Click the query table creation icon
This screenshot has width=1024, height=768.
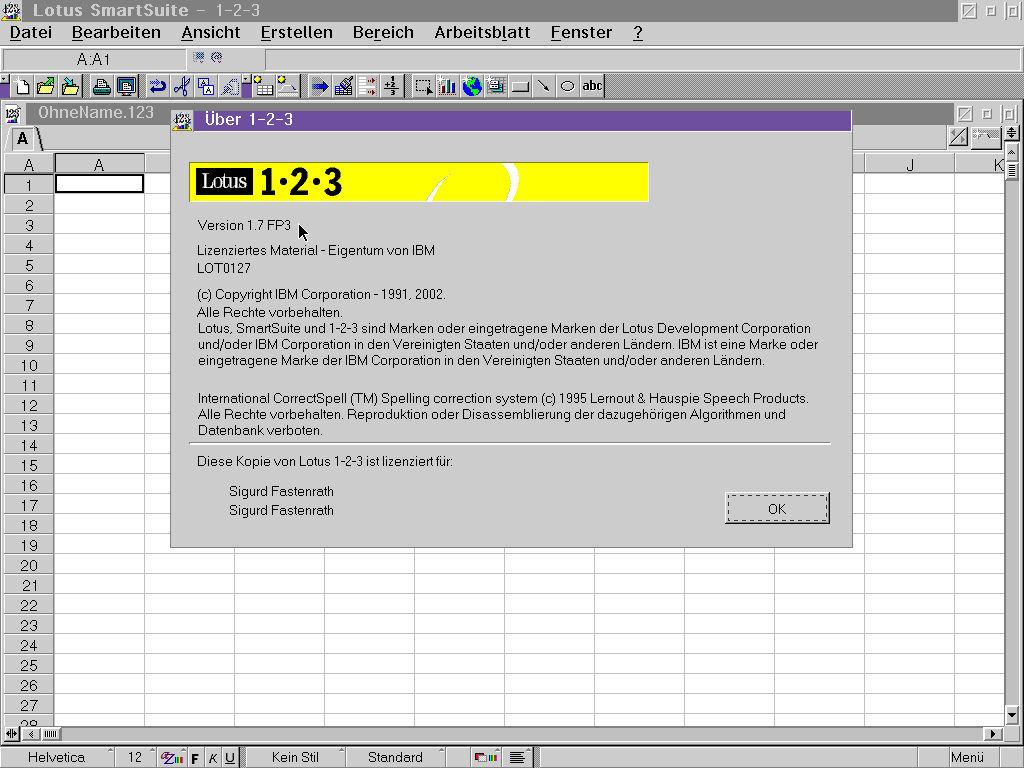(264, 86)
